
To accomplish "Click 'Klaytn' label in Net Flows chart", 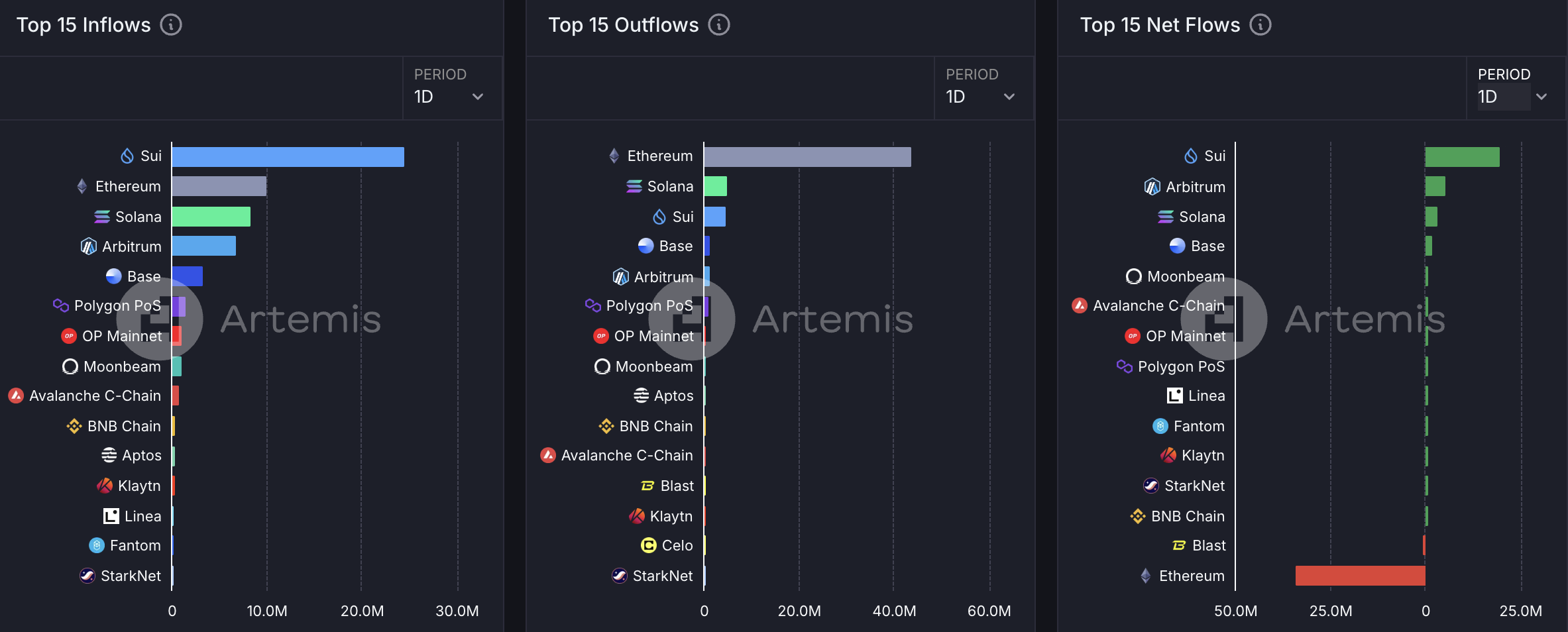I will pyautogui.click(x=1204, y=456).
